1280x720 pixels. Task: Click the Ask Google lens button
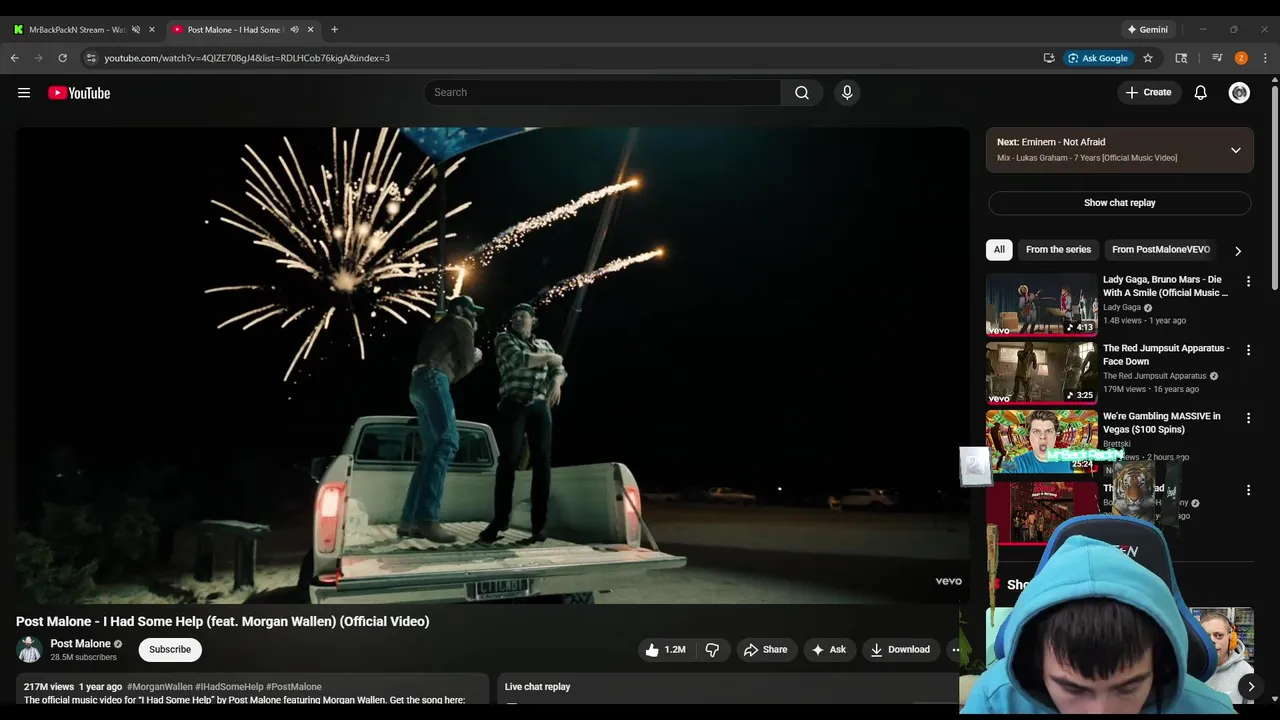pyautogui.click(x=1098, y=58)
